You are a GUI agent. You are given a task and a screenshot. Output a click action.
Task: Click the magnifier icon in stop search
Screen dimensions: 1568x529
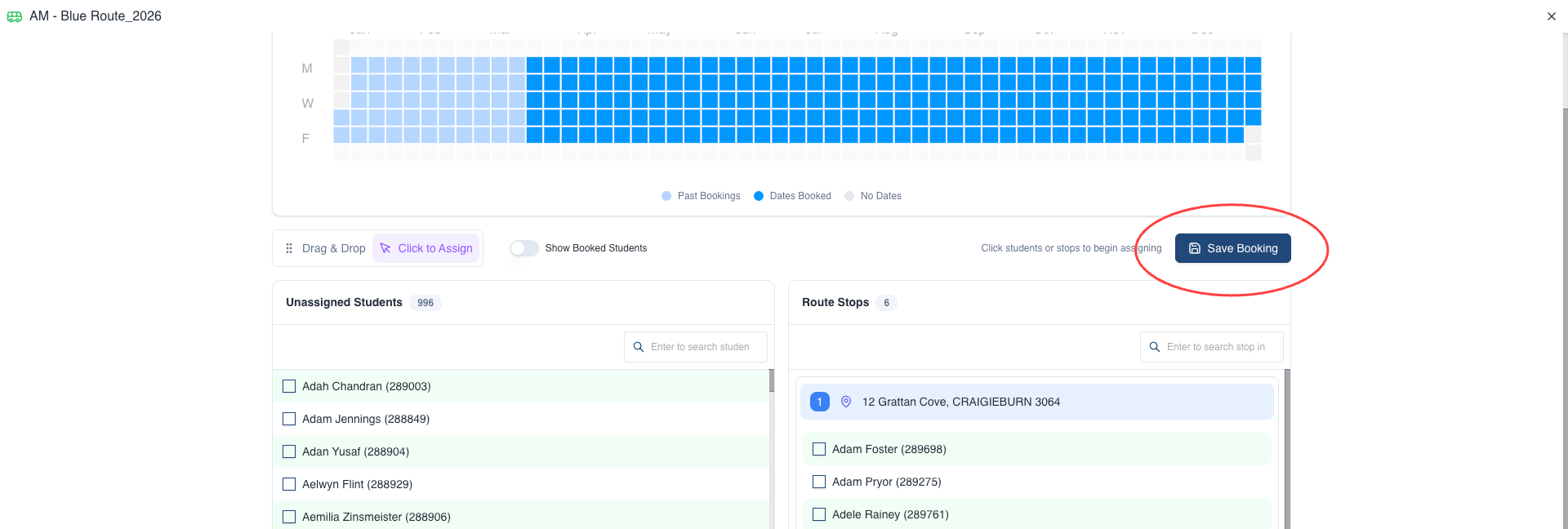(1155, 347)
